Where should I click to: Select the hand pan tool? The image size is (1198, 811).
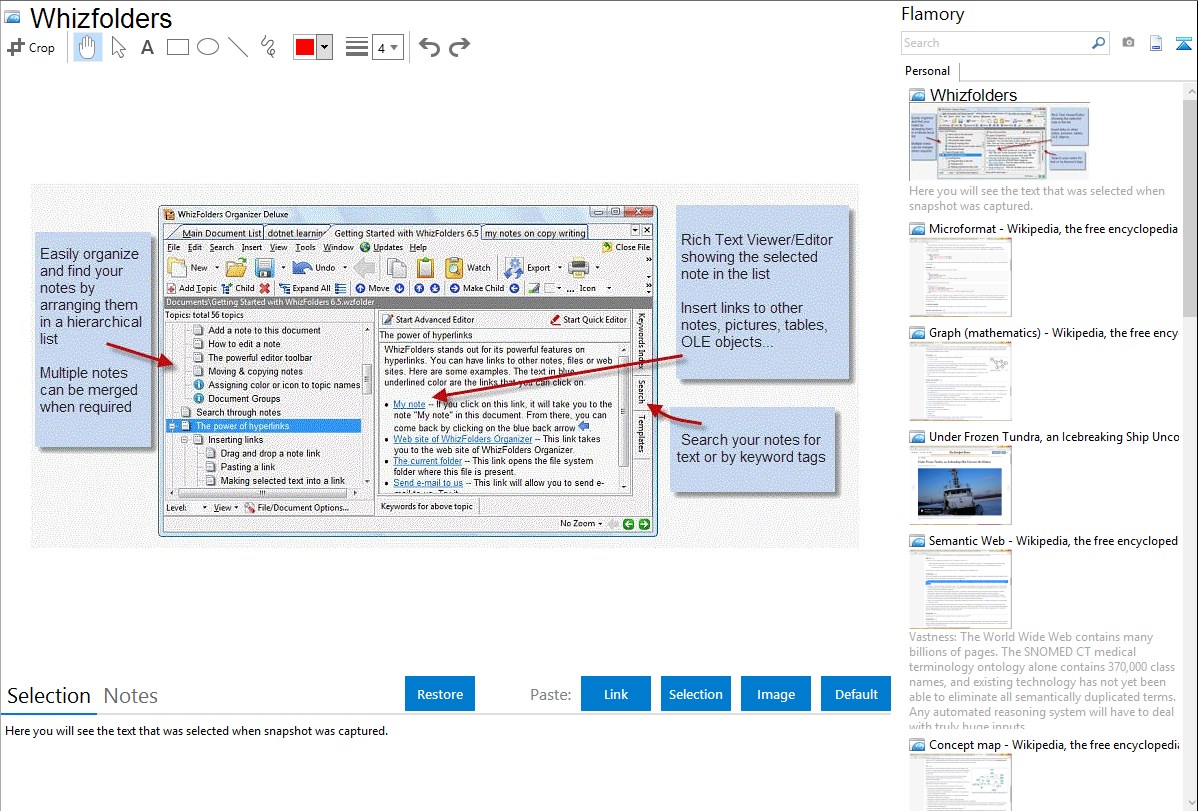pyautogui.click(x=87, y=47)
